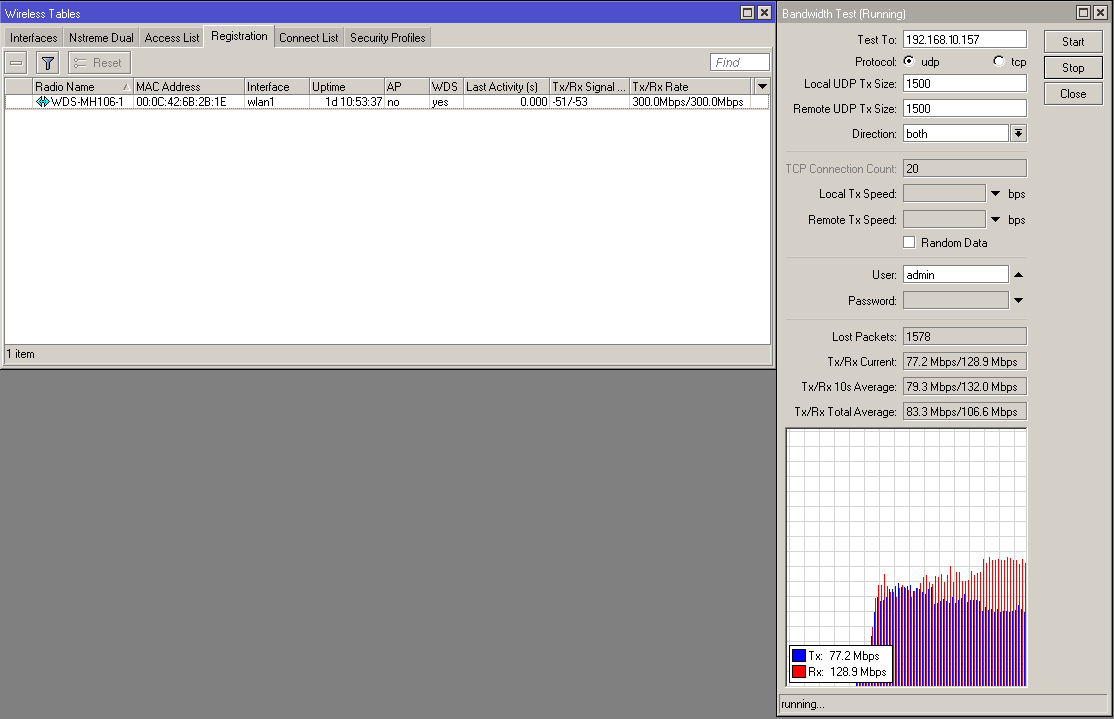Open the Access List tab
1114x719 pixels.
[x=172, y=38]
